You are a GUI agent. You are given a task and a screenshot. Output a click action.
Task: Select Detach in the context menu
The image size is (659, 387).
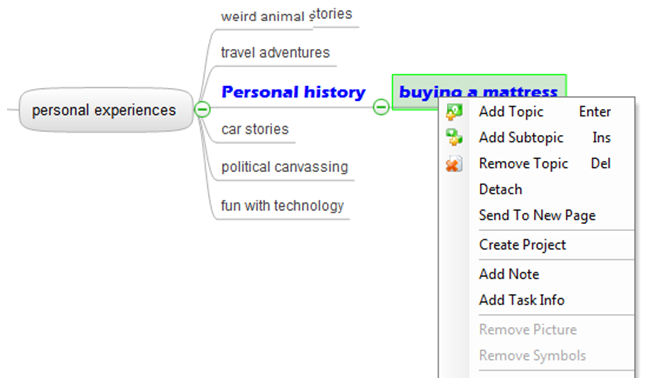coord(537,190)
